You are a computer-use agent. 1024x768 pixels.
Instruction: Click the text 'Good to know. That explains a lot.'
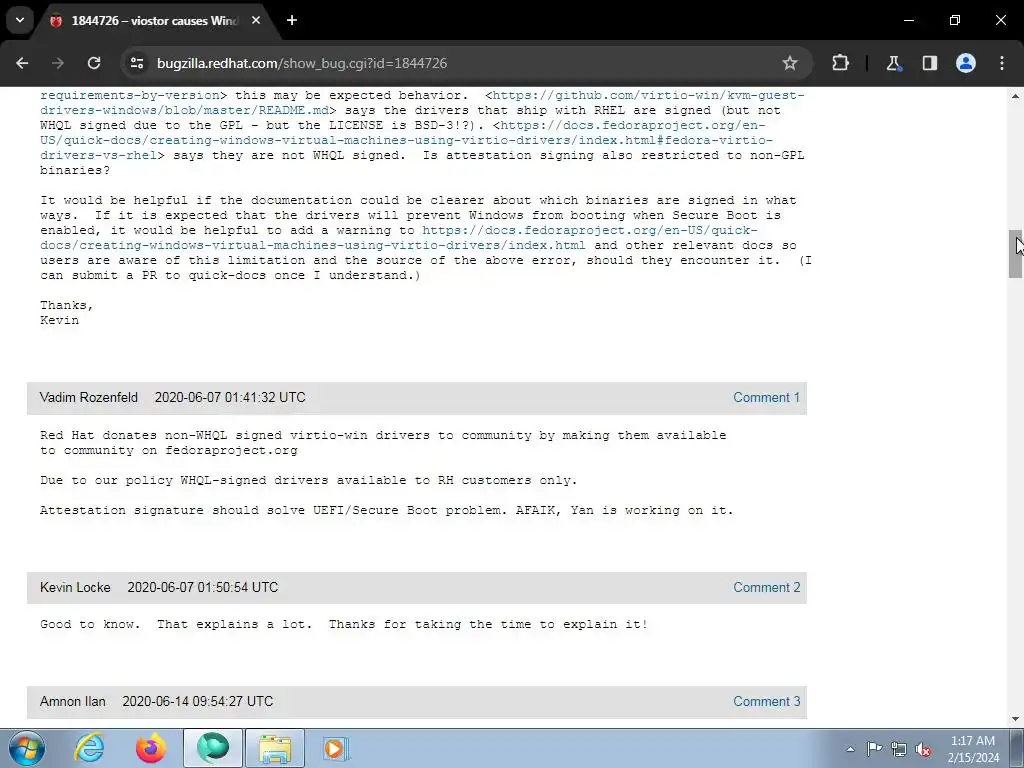pyautogui.click(x=176, y=624)
